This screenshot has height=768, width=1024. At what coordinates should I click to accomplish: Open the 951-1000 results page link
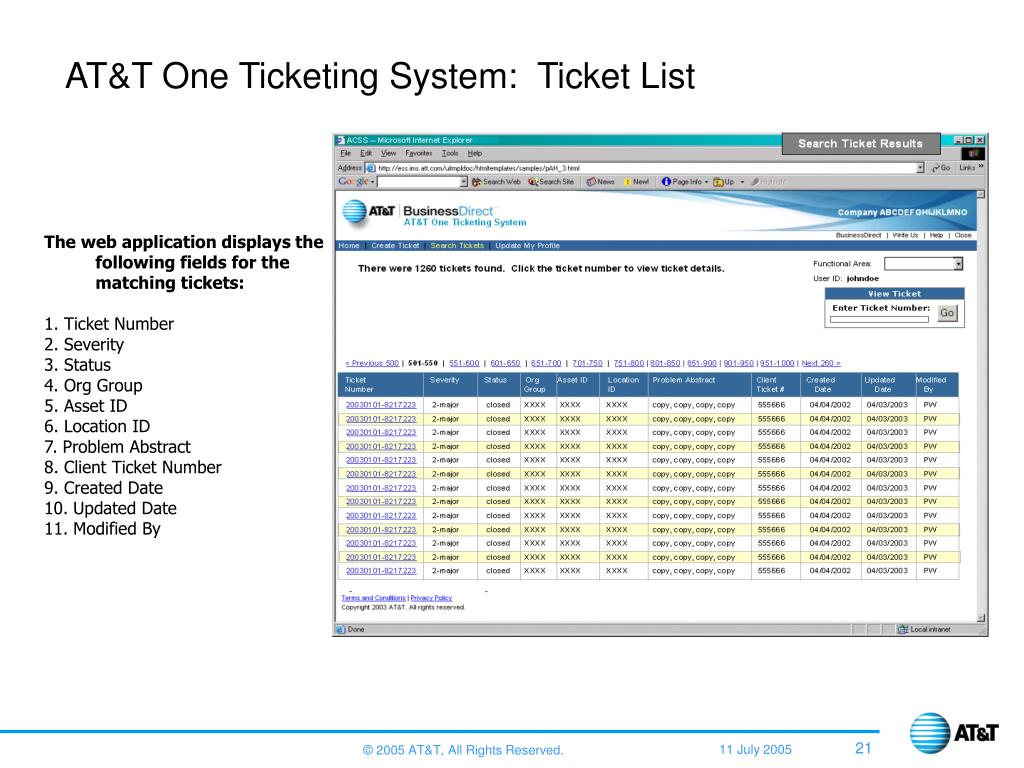(777, 363)
